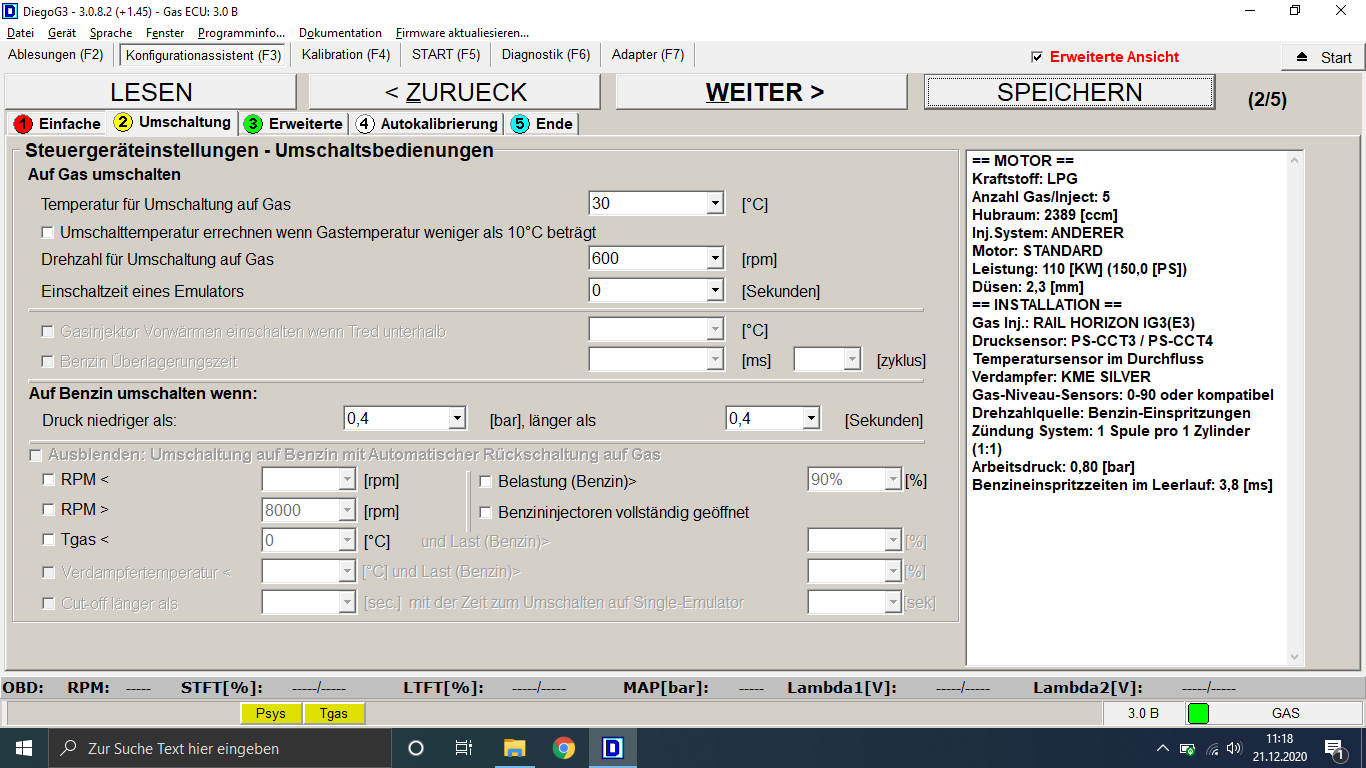Image resolution: width=1366 pixels, height=768 pixels.
Task: Open the notification center icon
Action: (x=1335, y=748)
